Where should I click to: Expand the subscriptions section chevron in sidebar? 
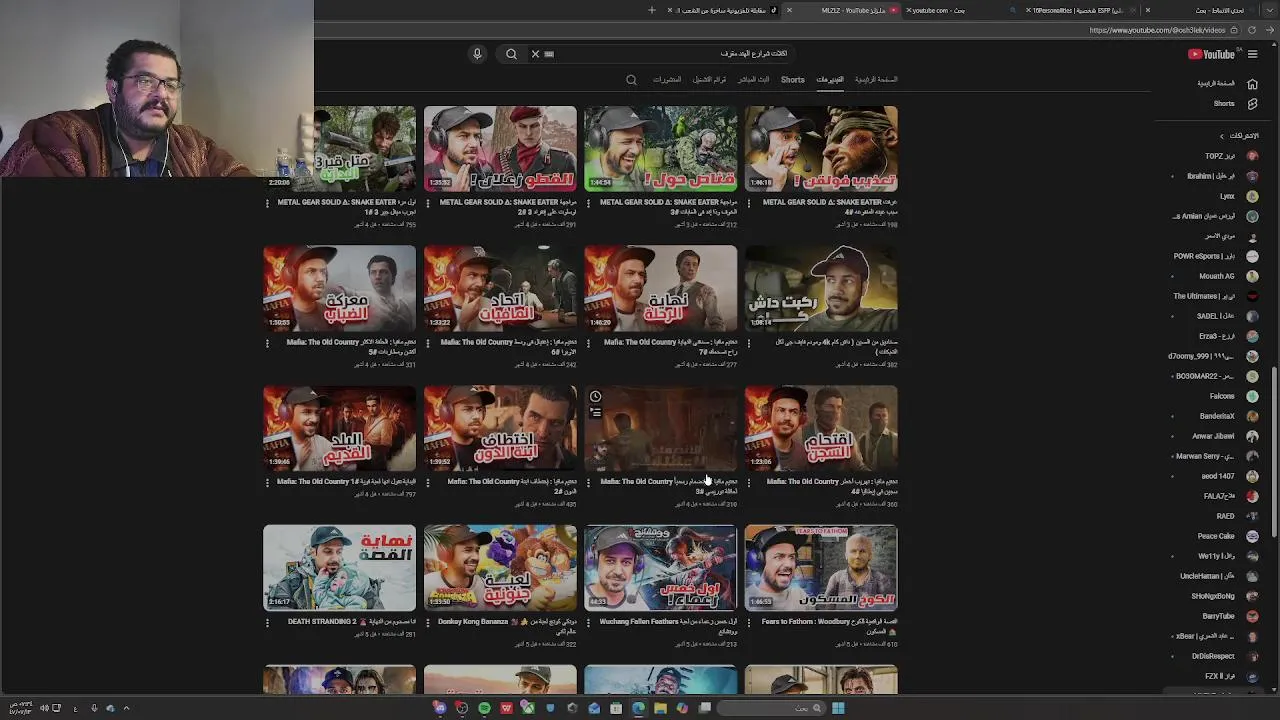[x=1221, y=136]
